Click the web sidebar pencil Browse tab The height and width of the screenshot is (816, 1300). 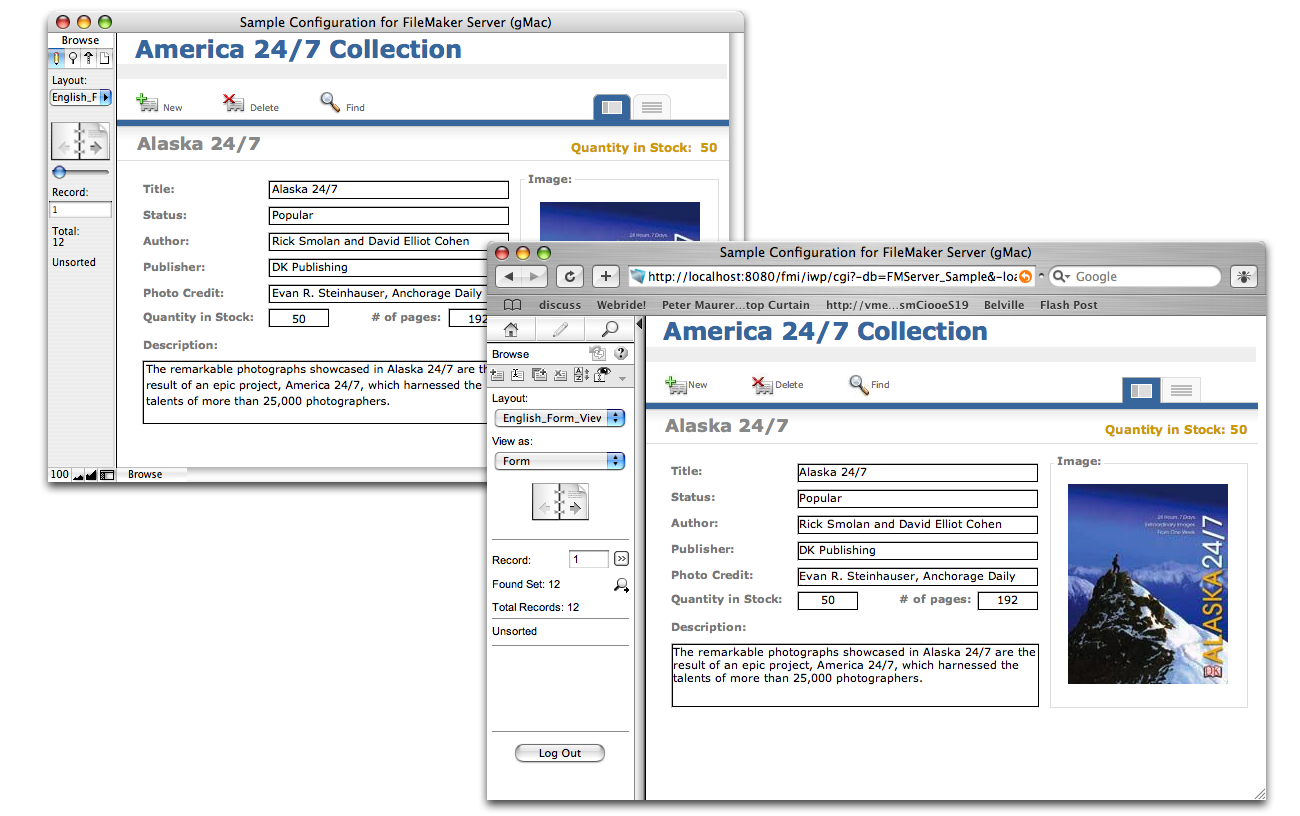coord(560,329)
